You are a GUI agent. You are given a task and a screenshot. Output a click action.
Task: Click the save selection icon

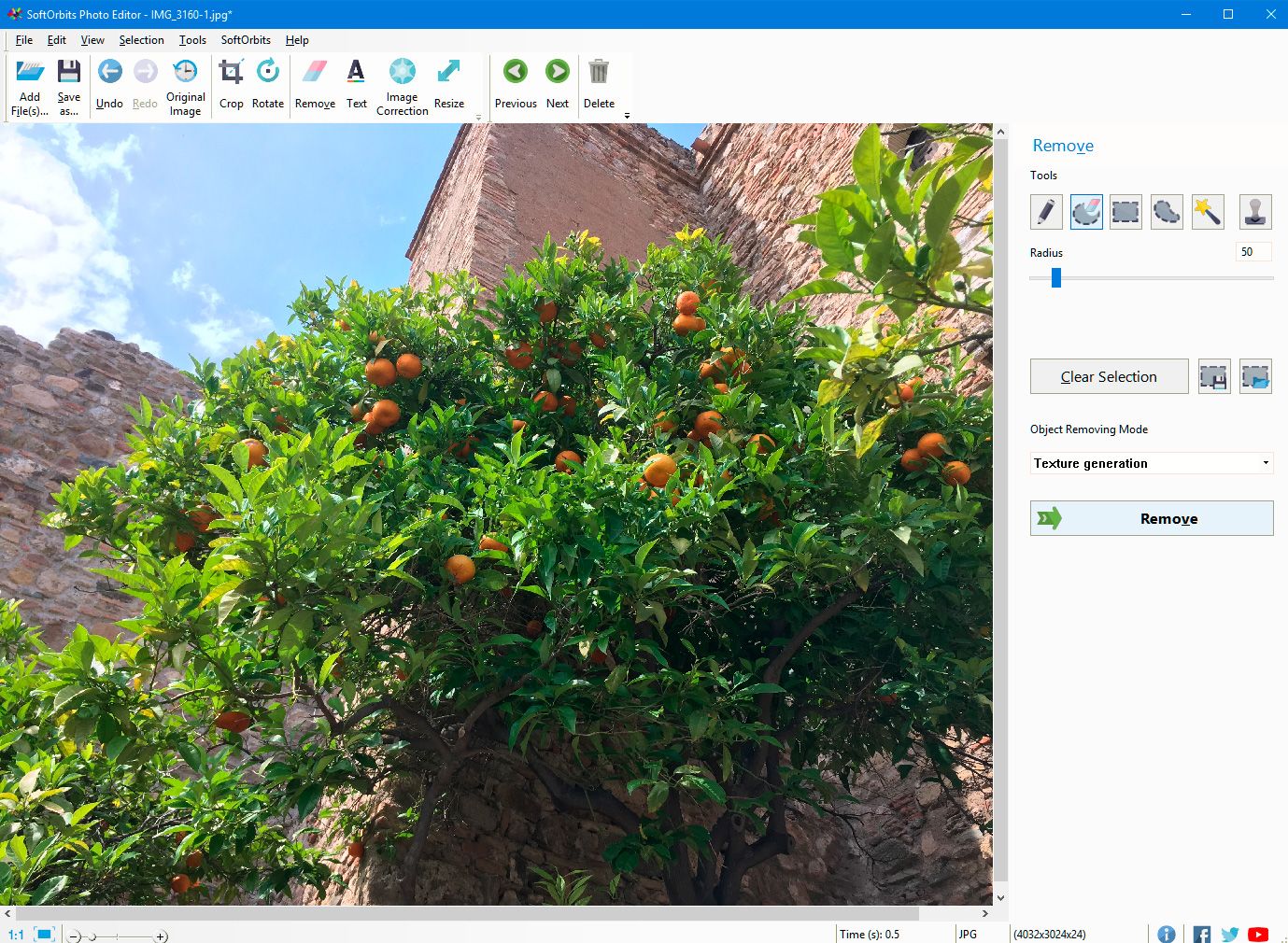coord(1214,376)
